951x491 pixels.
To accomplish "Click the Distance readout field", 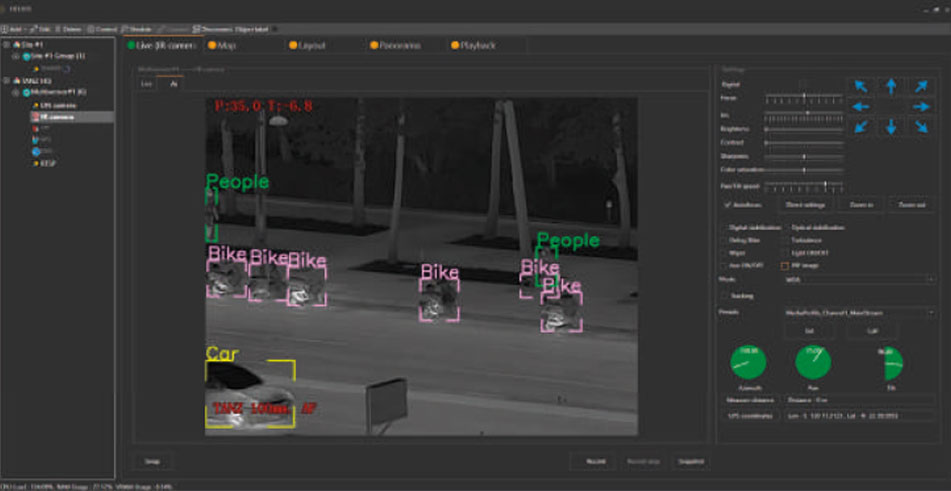I will 859,400.
